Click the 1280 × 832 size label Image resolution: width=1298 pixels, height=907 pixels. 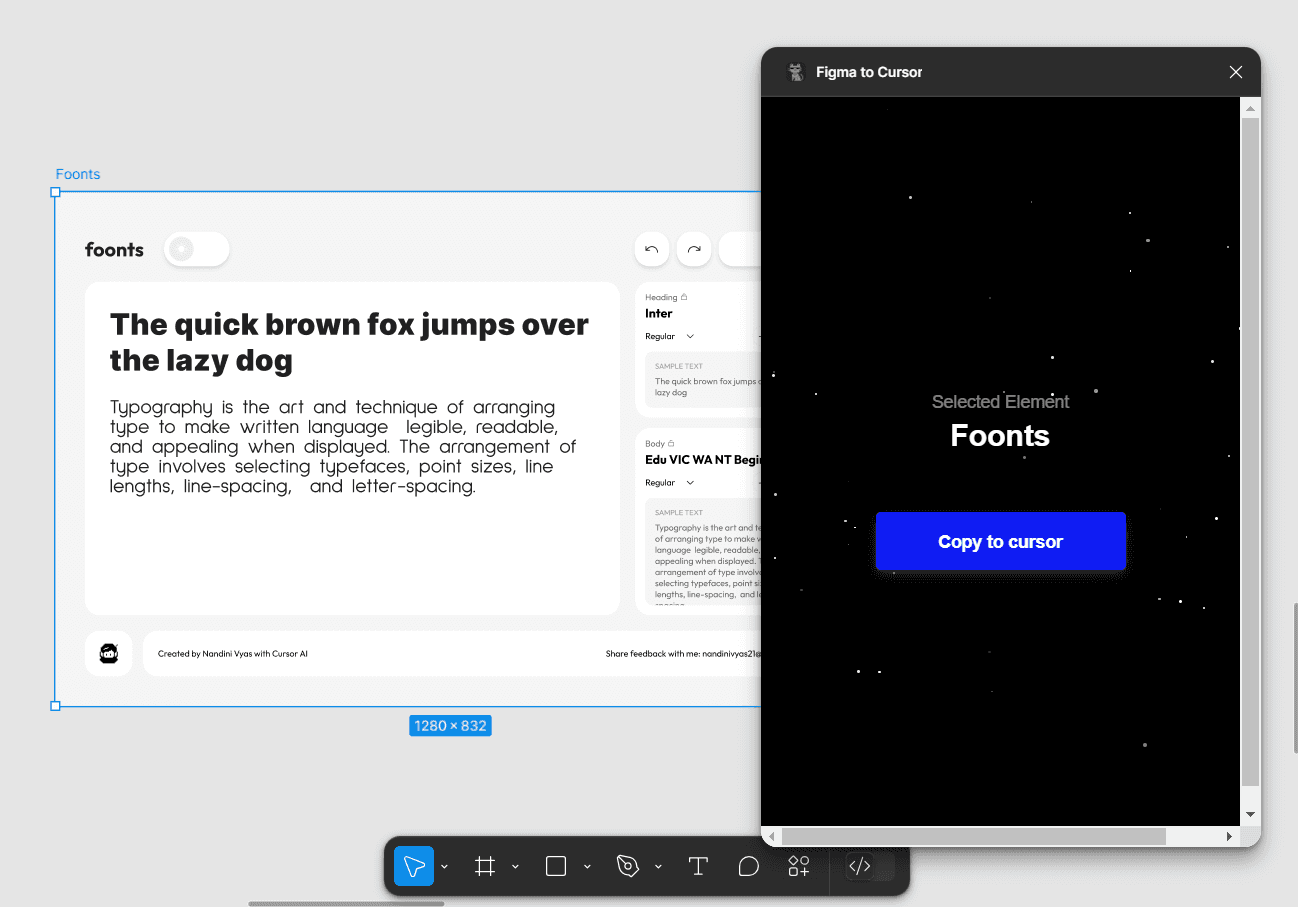[450, 726]
